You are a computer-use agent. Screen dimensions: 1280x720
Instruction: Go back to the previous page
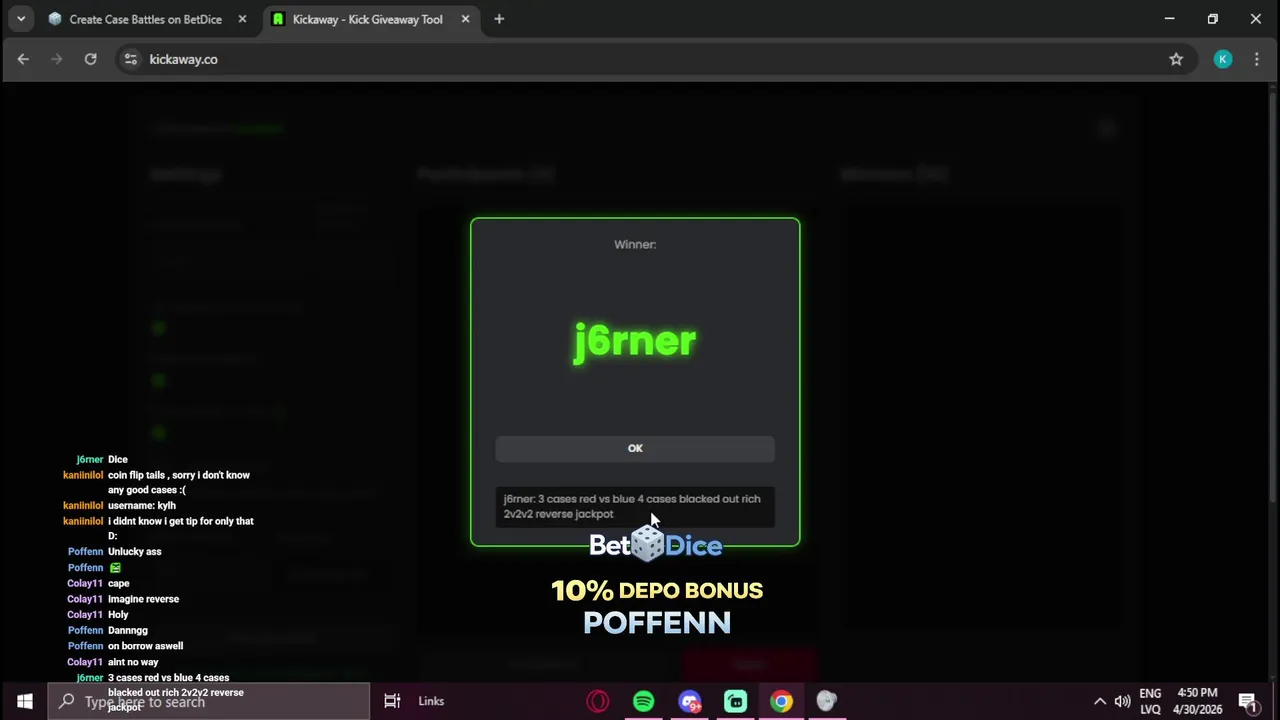(x=23, y=59)
